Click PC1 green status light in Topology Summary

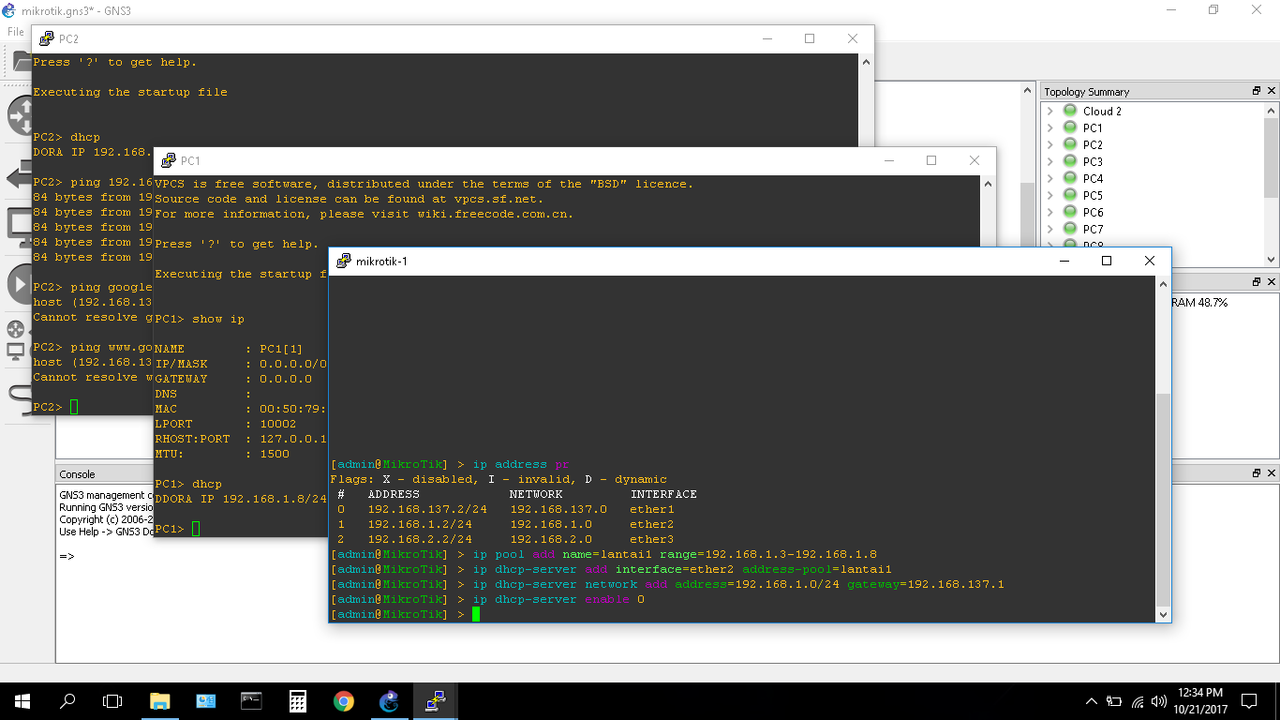click(x=1068, y=128)
